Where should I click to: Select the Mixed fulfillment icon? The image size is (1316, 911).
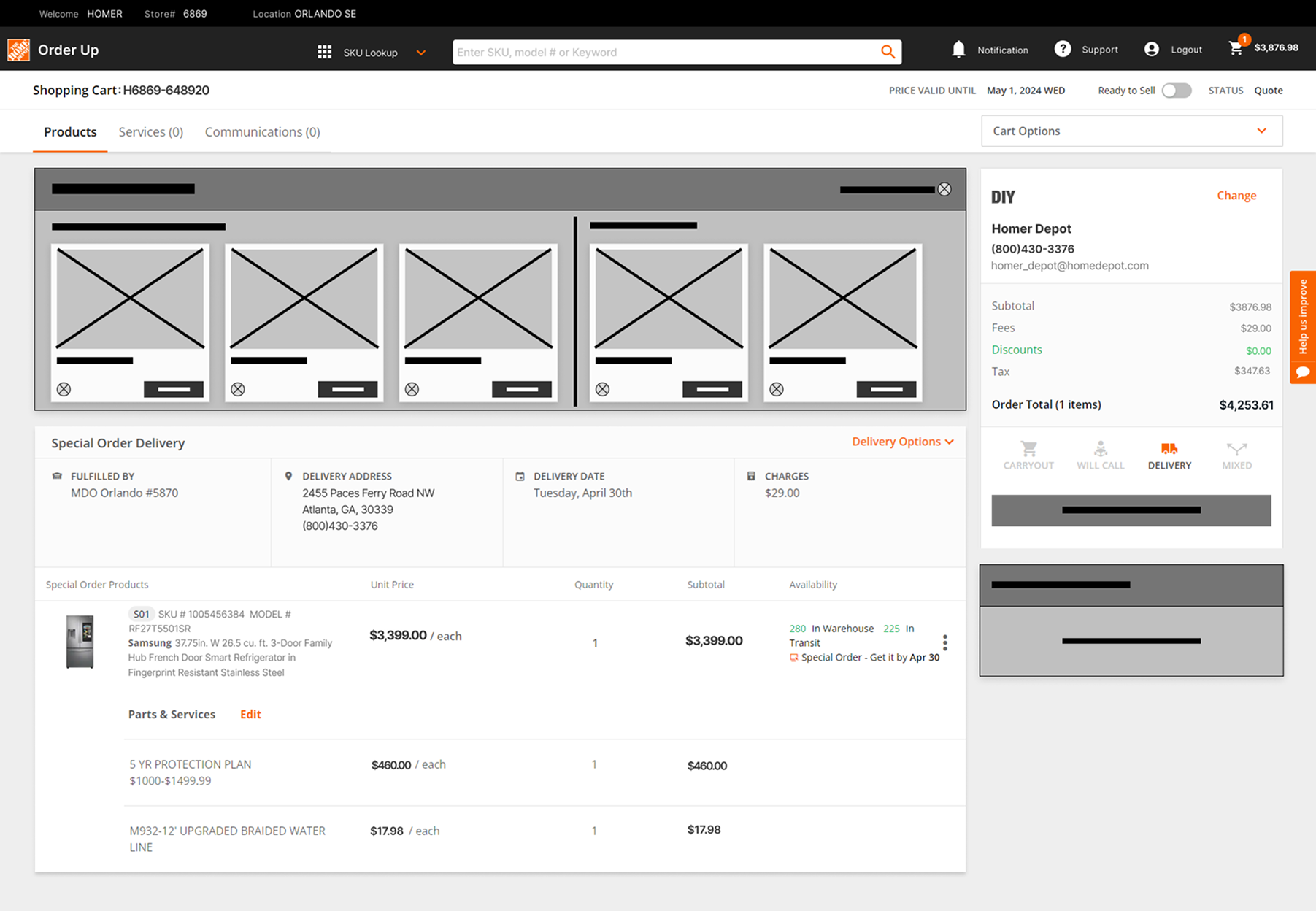(1236, 448)
